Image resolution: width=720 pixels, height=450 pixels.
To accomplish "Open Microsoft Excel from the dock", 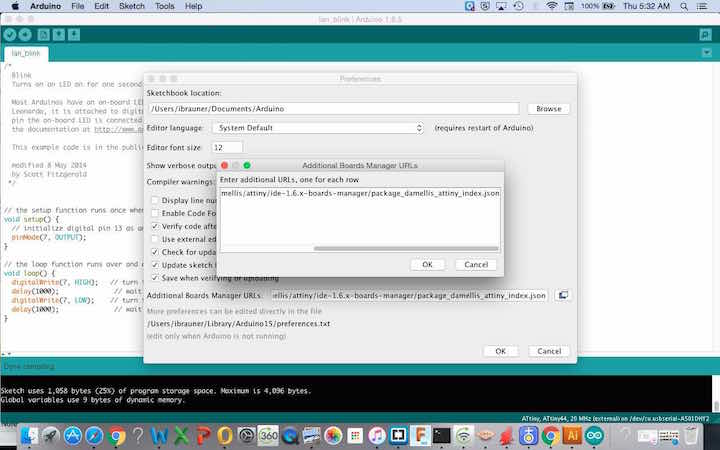I will coord(181,435).
